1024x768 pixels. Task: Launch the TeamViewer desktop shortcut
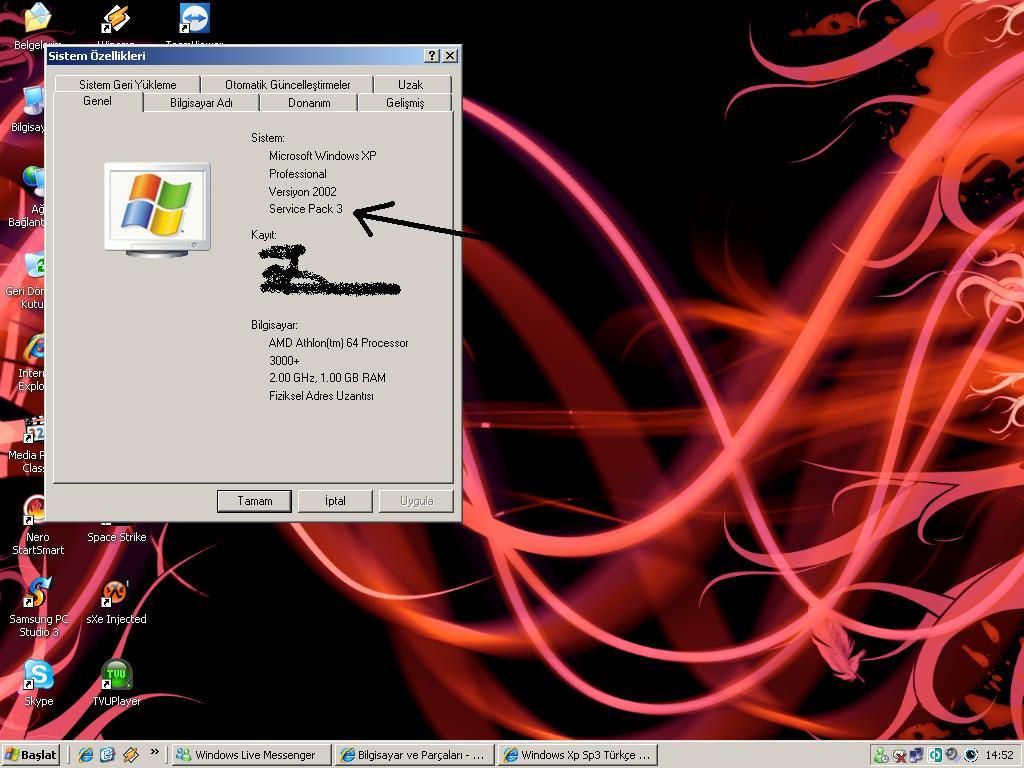click(194, 18)
